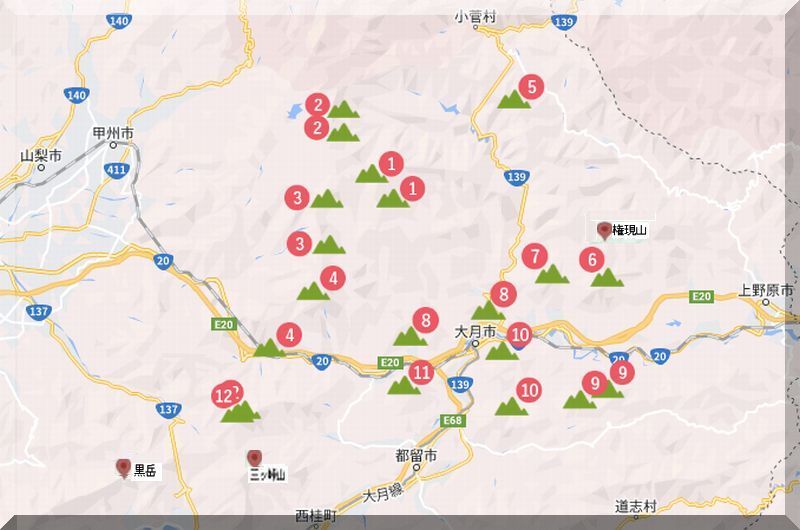The image size is (800, 530).
Task: Click the Route 411 road shield
Action: tap(116, 169)
